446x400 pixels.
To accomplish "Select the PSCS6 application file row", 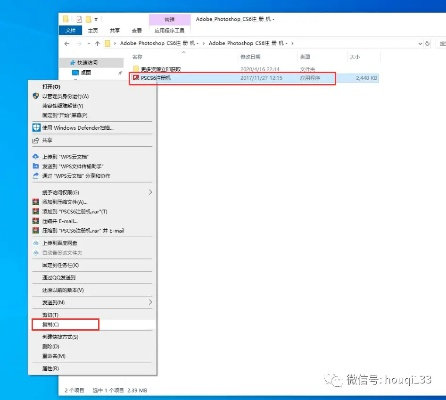I will point(254,78).
